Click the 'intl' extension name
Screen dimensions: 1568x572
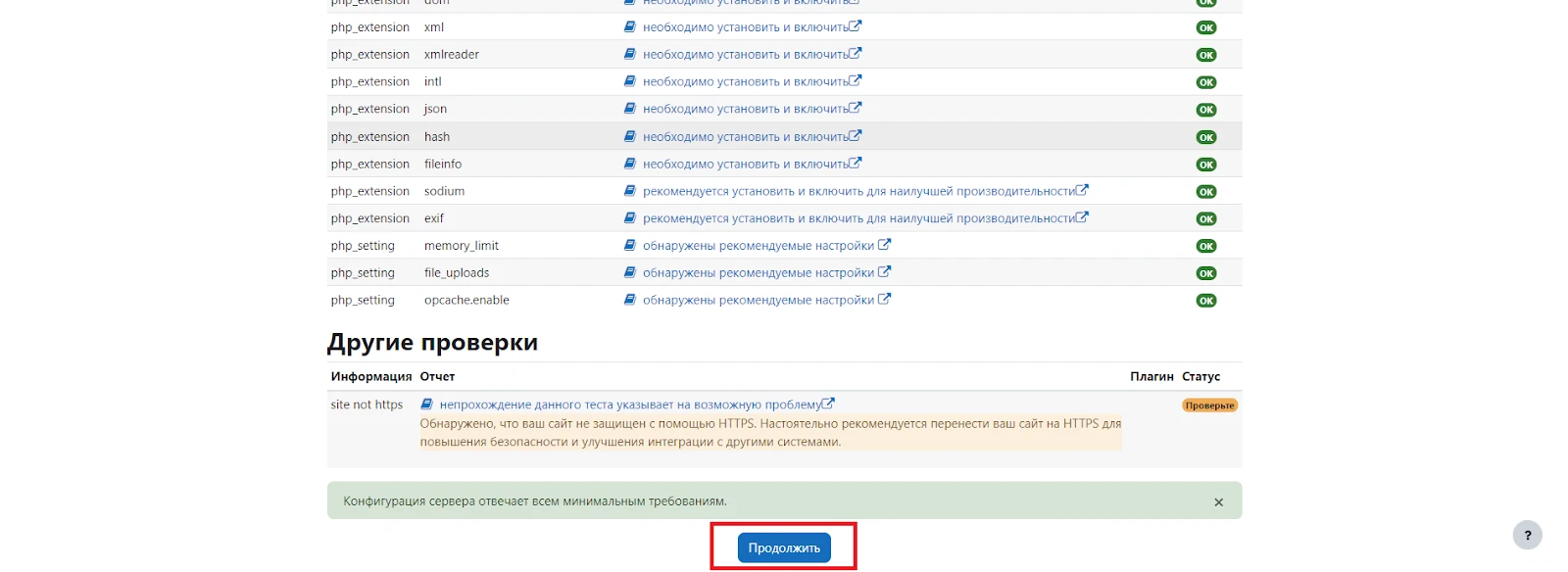coord(433,82)
